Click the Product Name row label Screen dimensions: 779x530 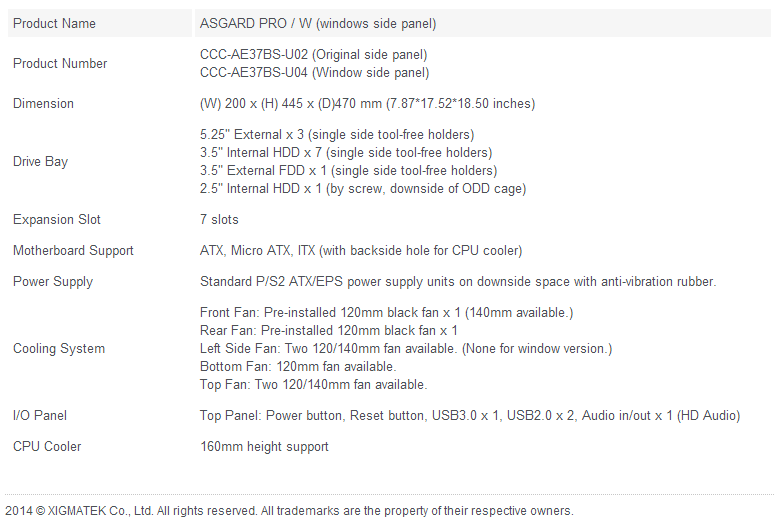click(54, 23)
